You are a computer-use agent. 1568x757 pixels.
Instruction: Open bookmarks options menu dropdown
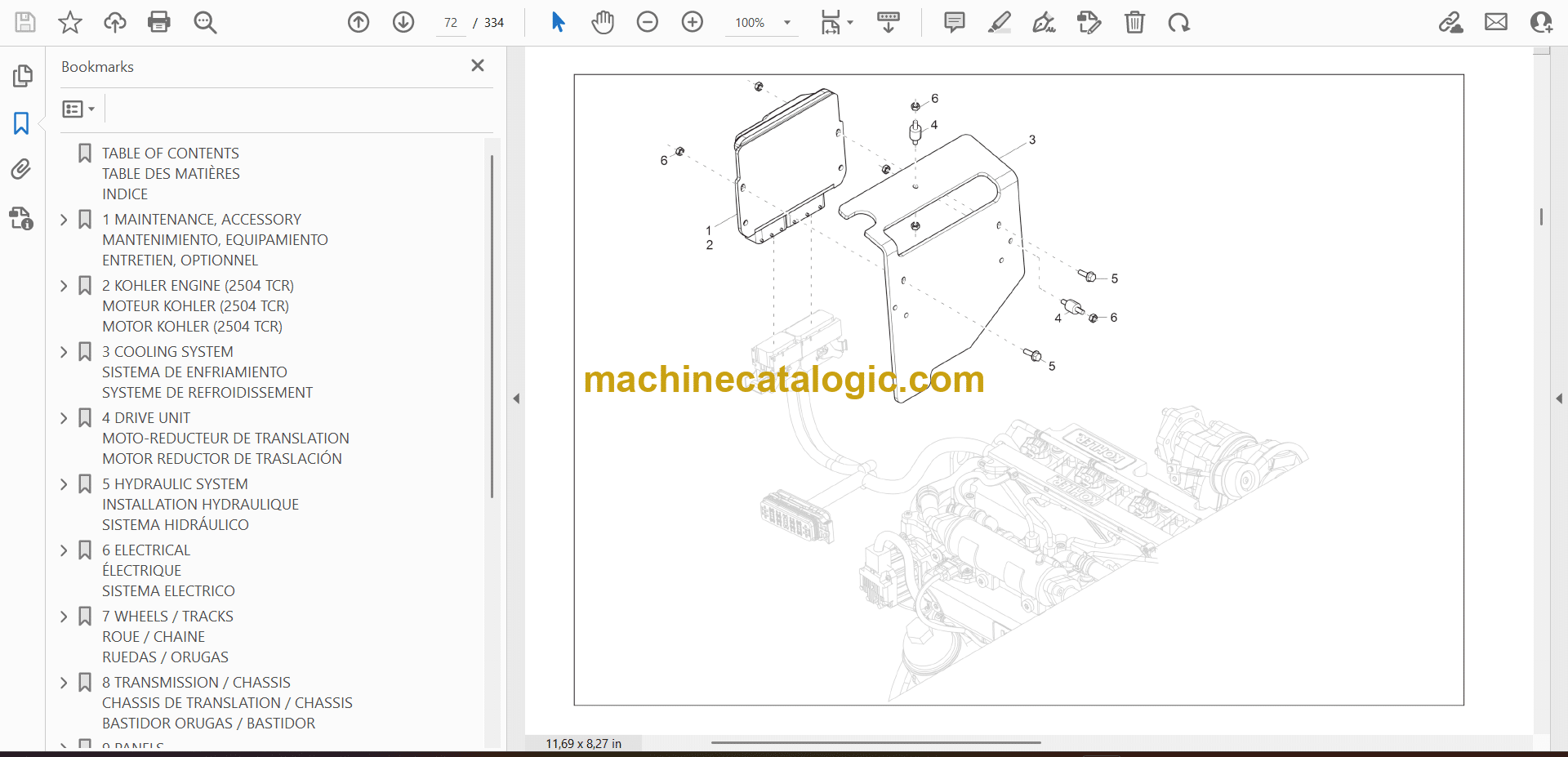(x=78, y=109)
